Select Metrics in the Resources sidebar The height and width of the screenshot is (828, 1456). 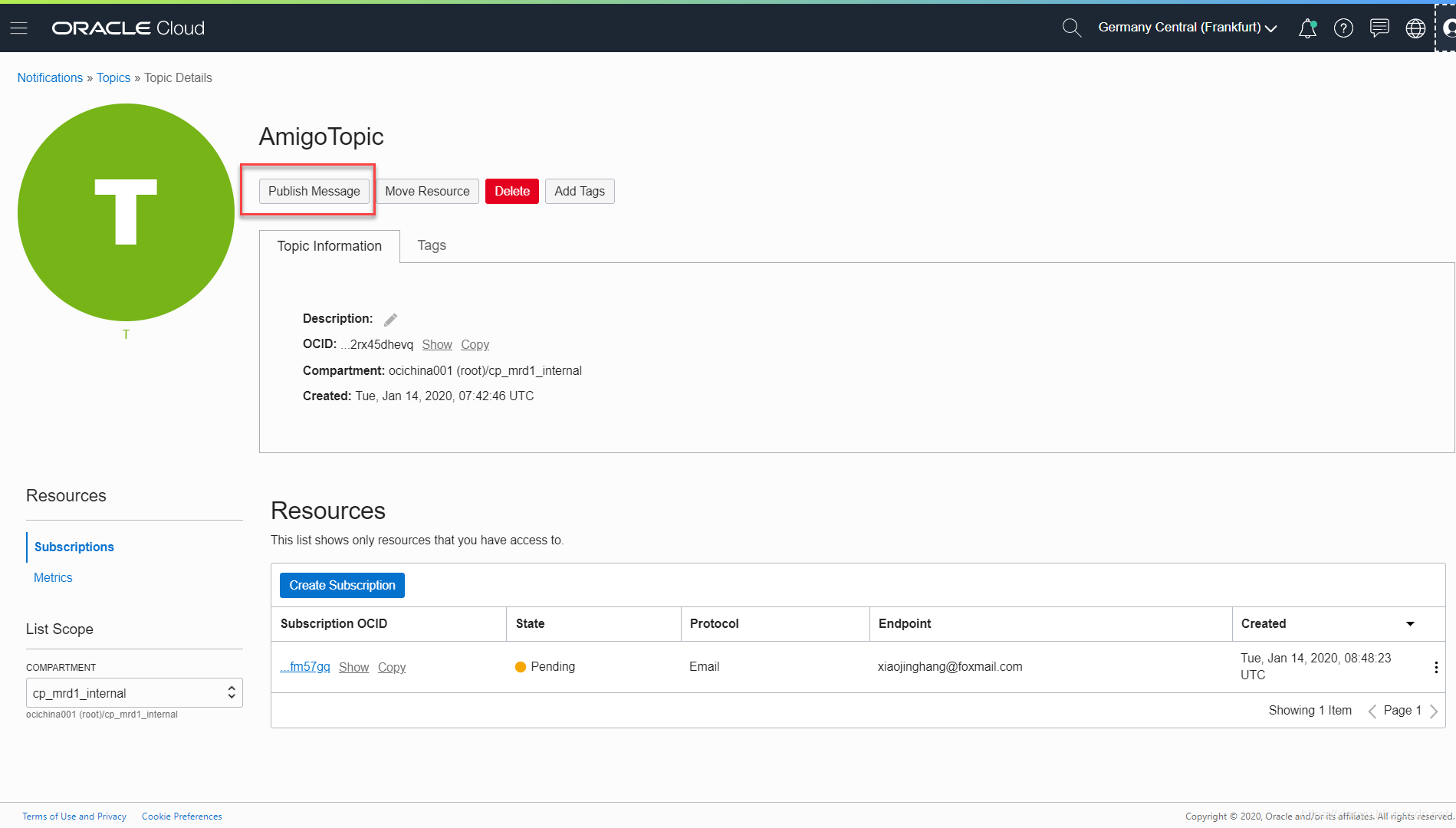53,577
